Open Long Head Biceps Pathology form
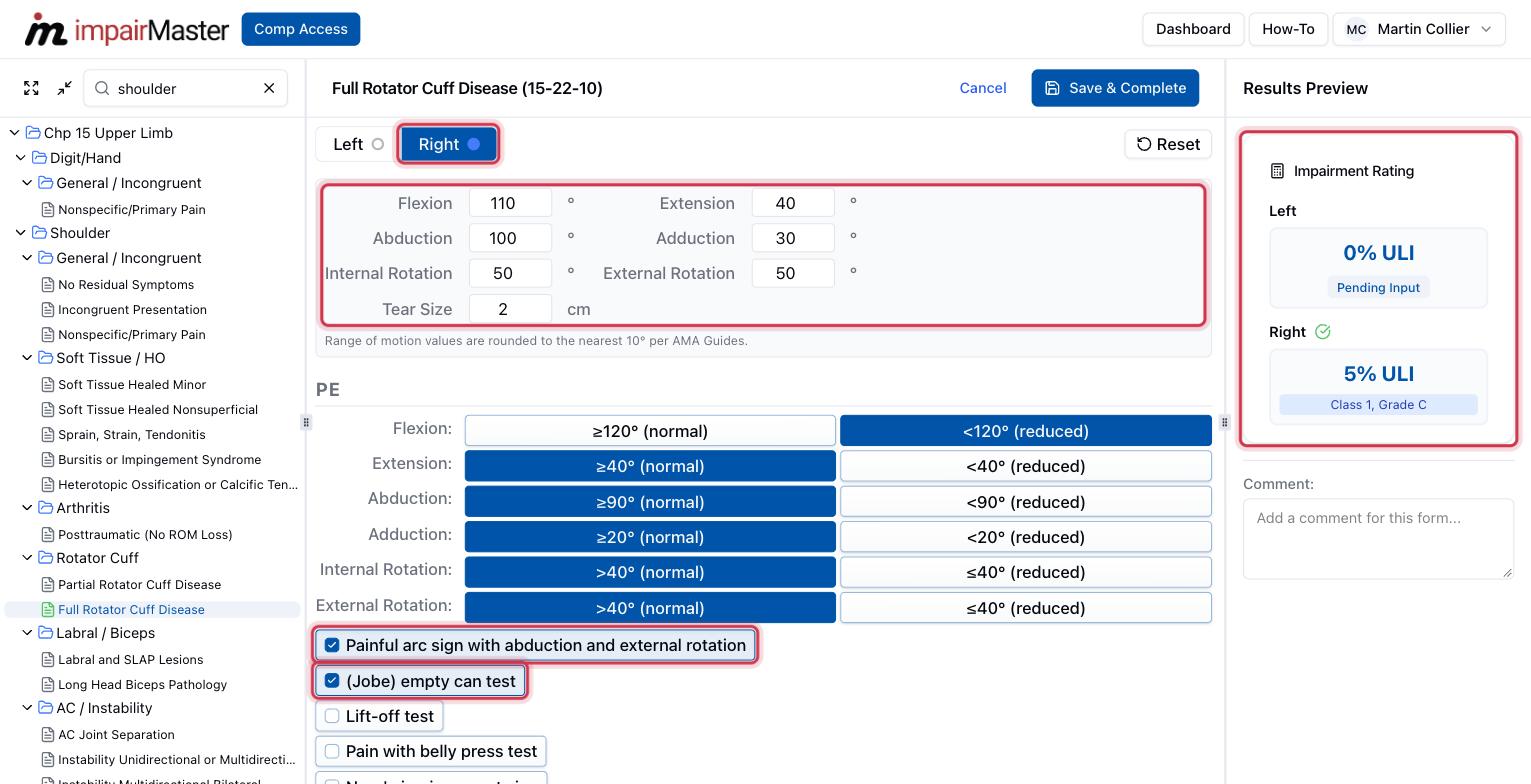The width and height of the screenshot is (1531, 784). point(142,684)
